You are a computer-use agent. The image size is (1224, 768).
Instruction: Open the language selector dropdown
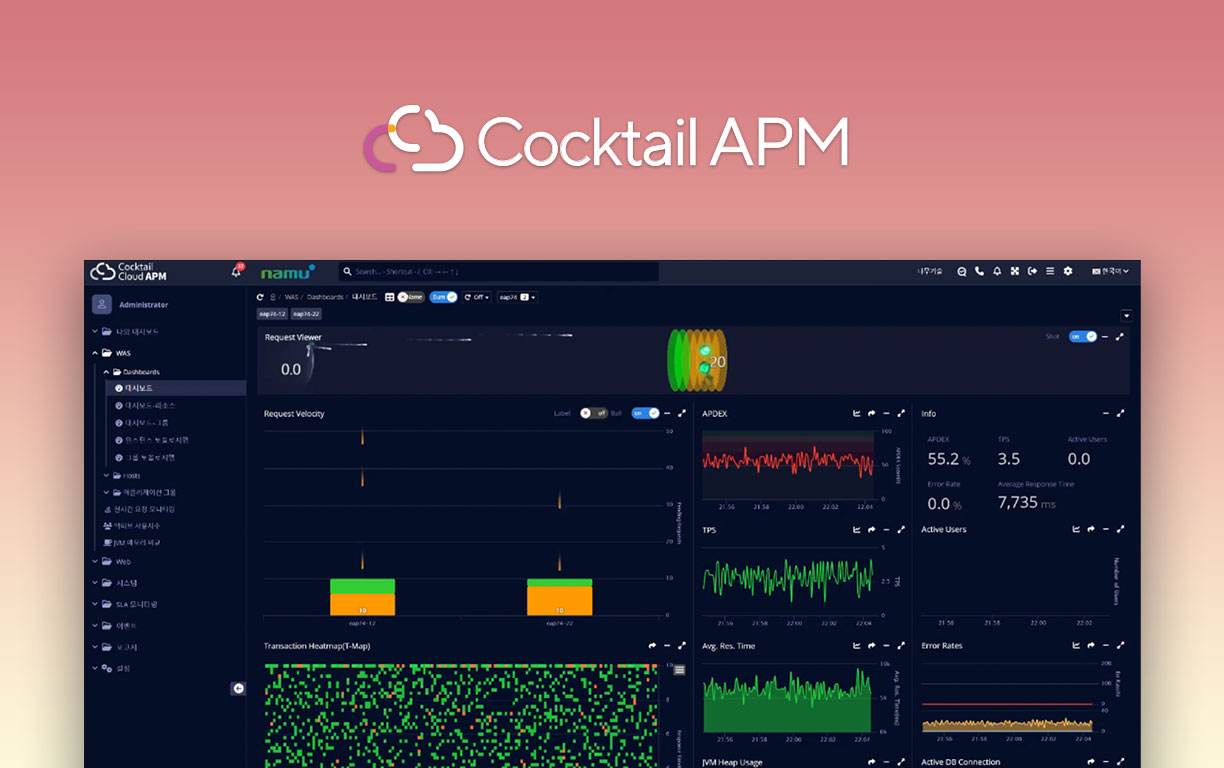pos(1110,271)
